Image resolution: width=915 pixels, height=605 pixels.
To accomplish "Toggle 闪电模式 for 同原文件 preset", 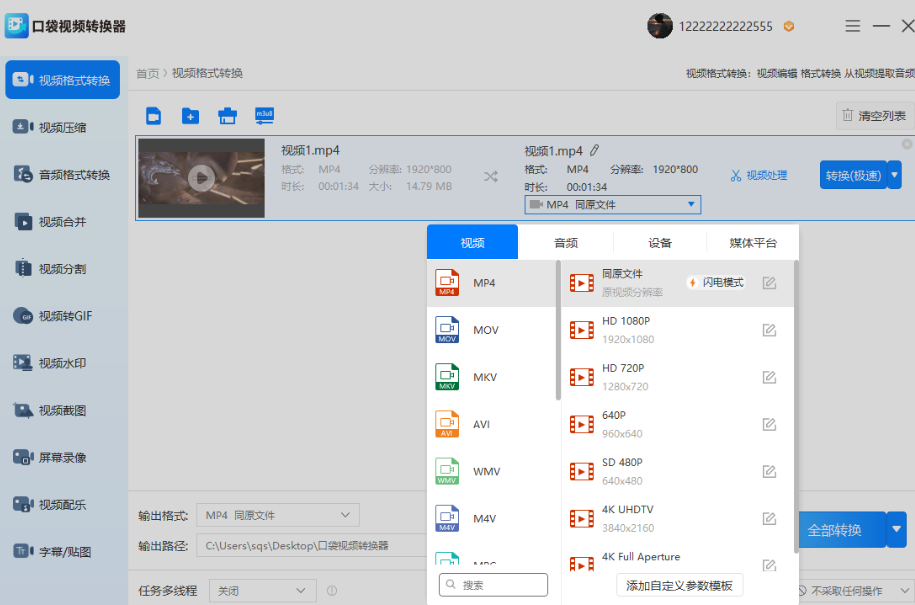I will click(716, 283).
